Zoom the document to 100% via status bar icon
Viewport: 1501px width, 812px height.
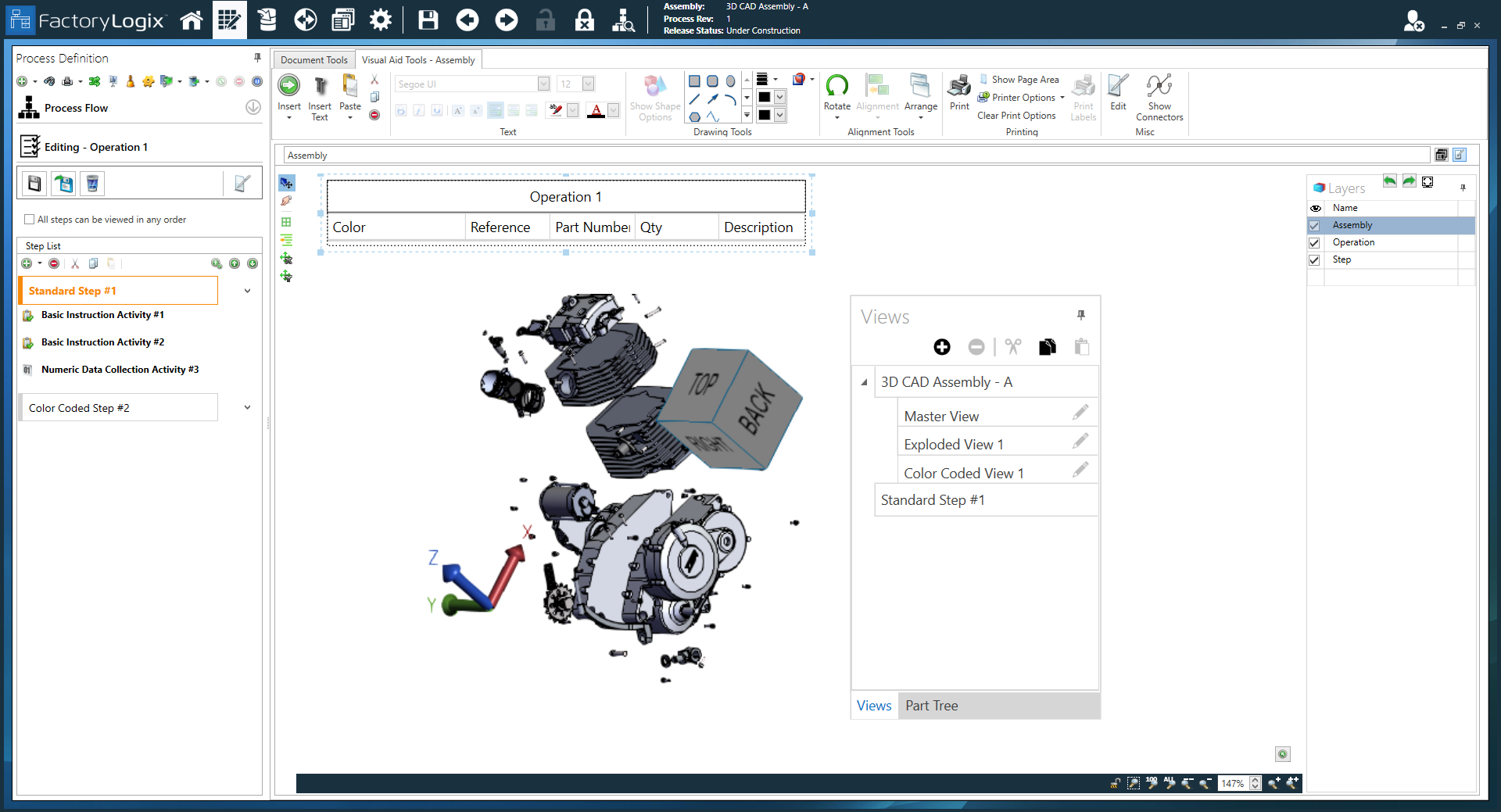coord(1151,783)
